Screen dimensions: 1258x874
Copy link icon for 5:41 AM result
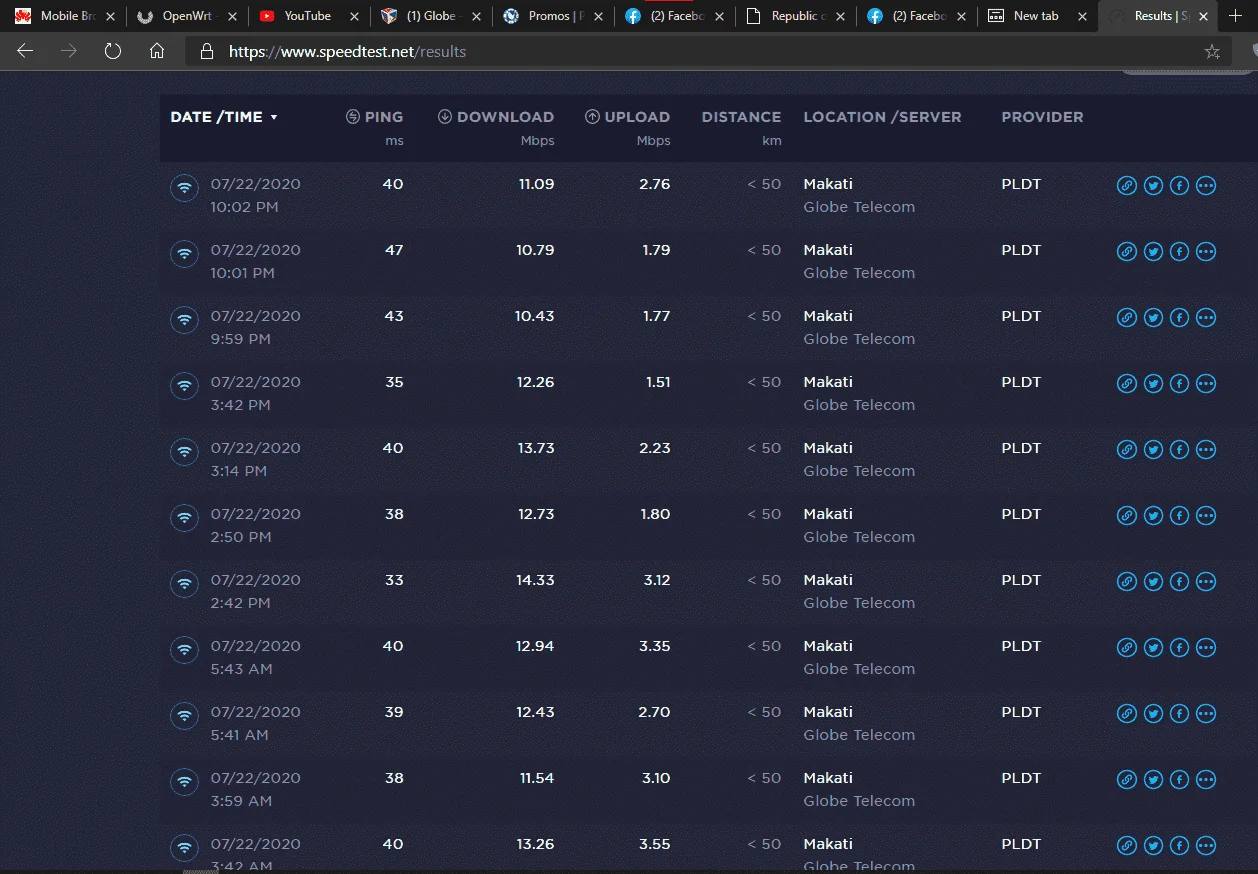(1126, 714)
